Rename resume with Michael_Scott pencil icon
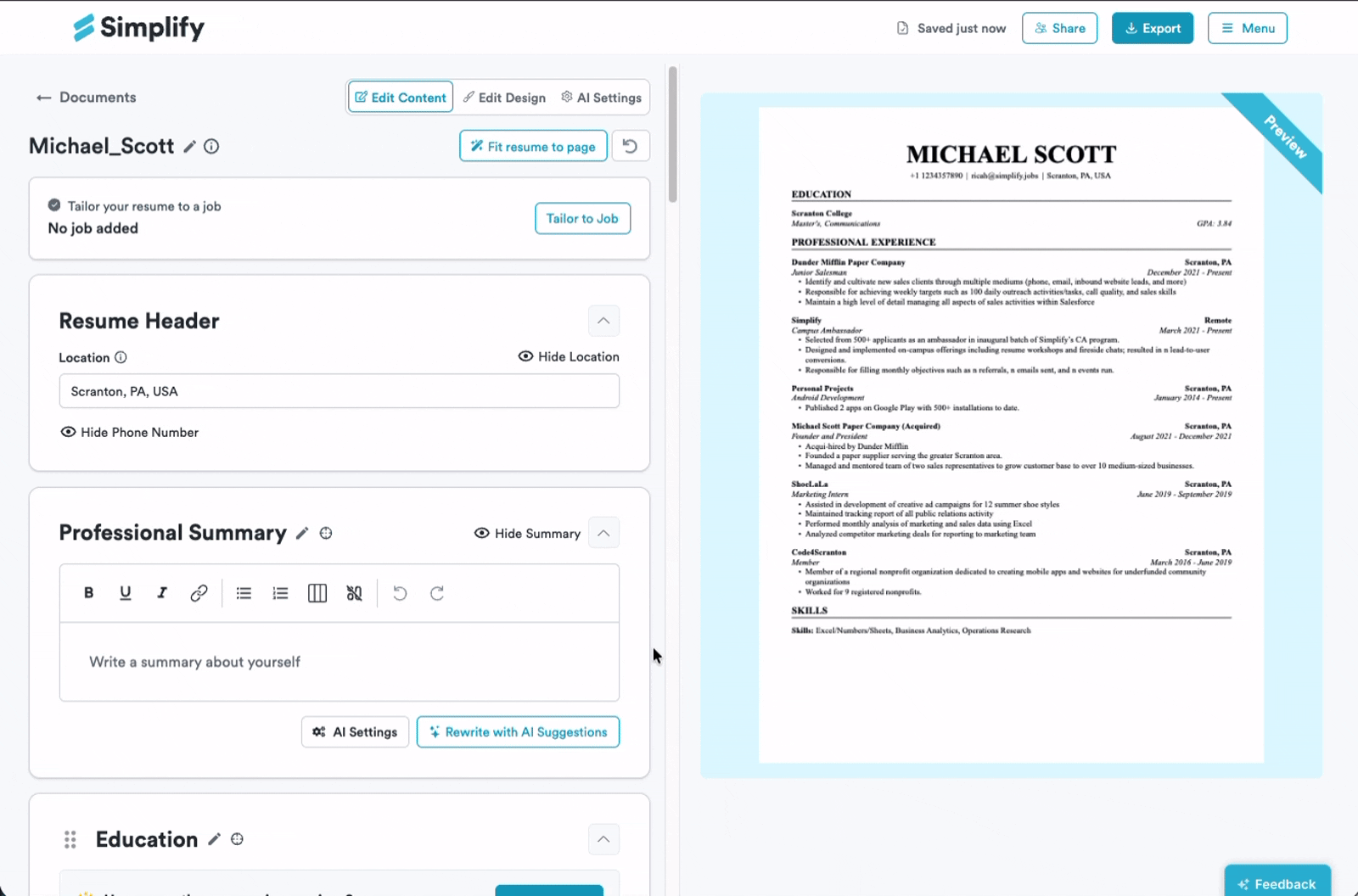Screen dimensions: 1358x896 (x=189, y=147)
